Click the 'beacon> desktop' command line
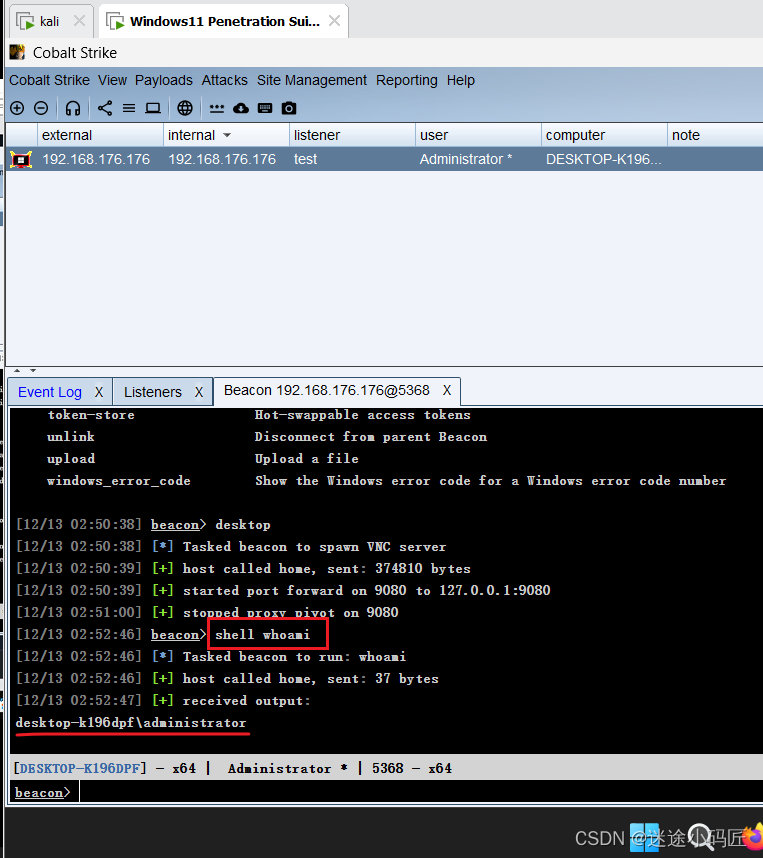The width and height of the screenshot is (763, 858). click(x=211, y=525)
